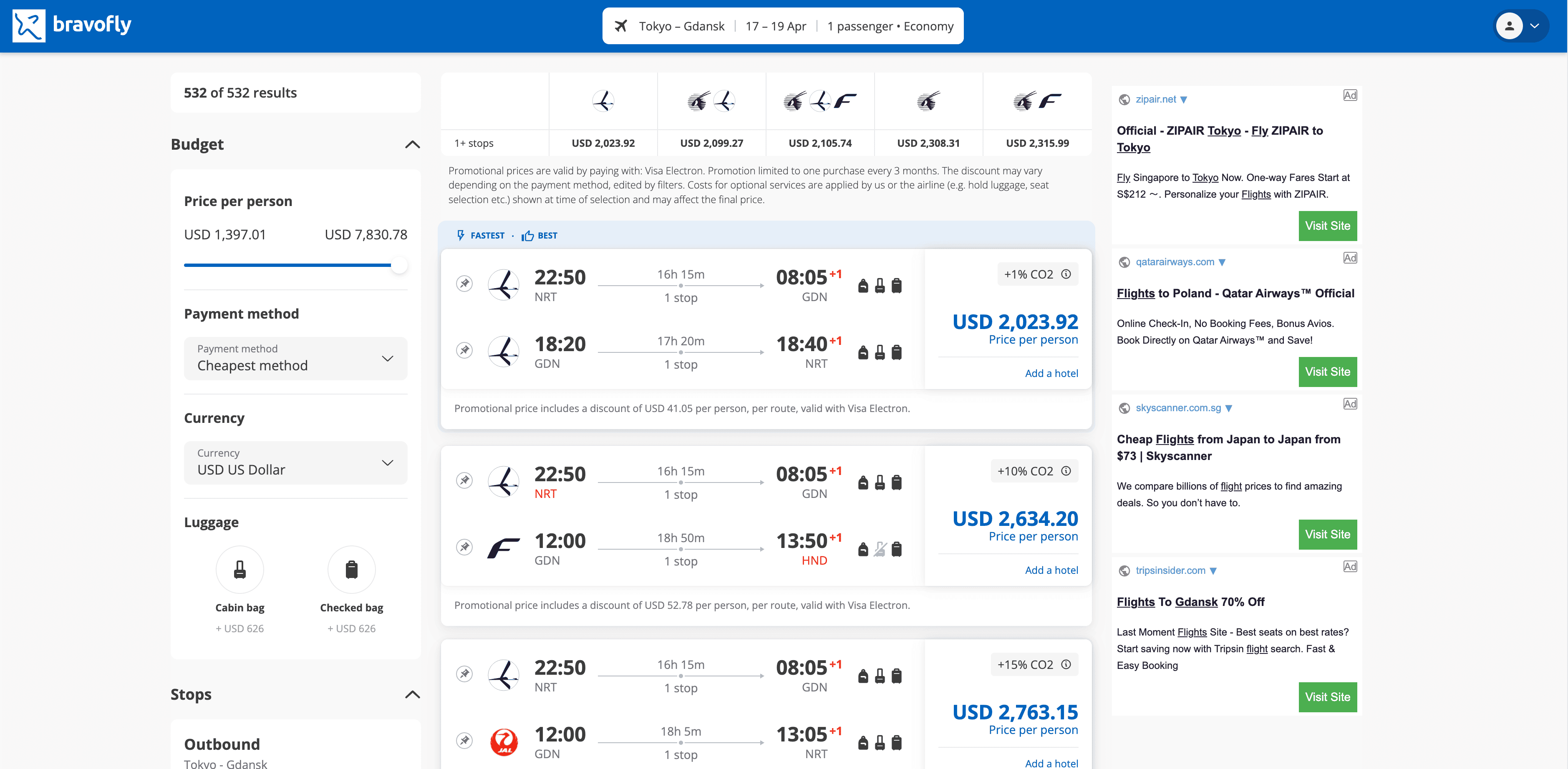Pin the 22:50 NRT outbound flight in first result

coord(464,284)
